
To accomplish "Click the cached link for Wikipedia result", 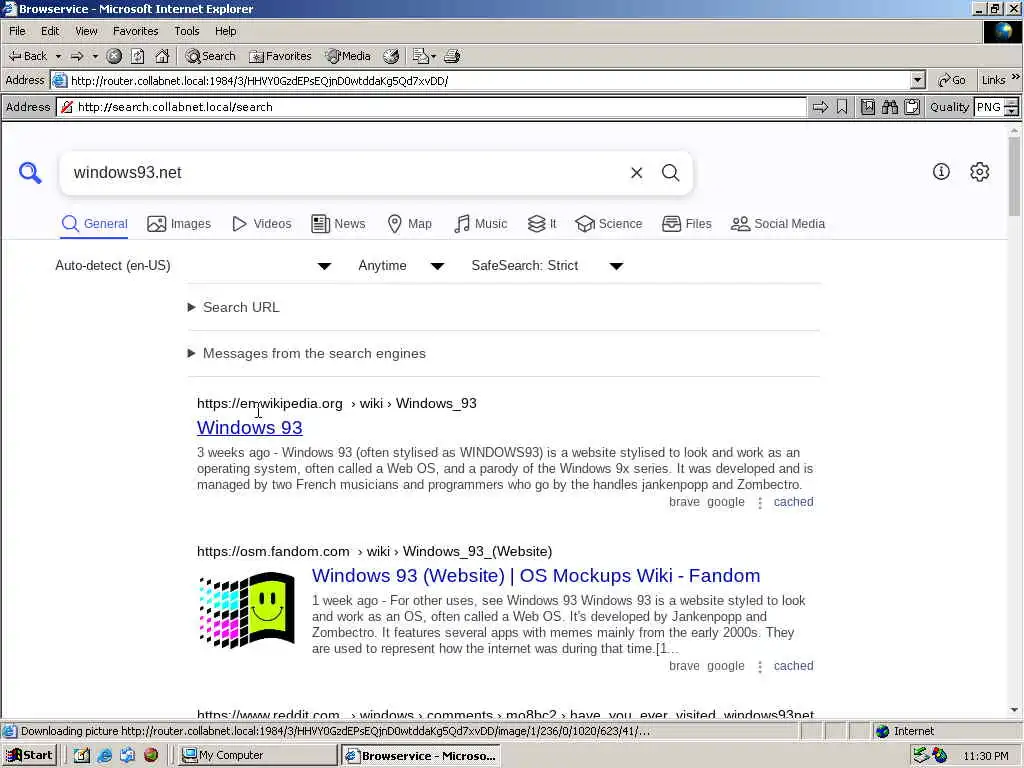I will pos(793,502).
